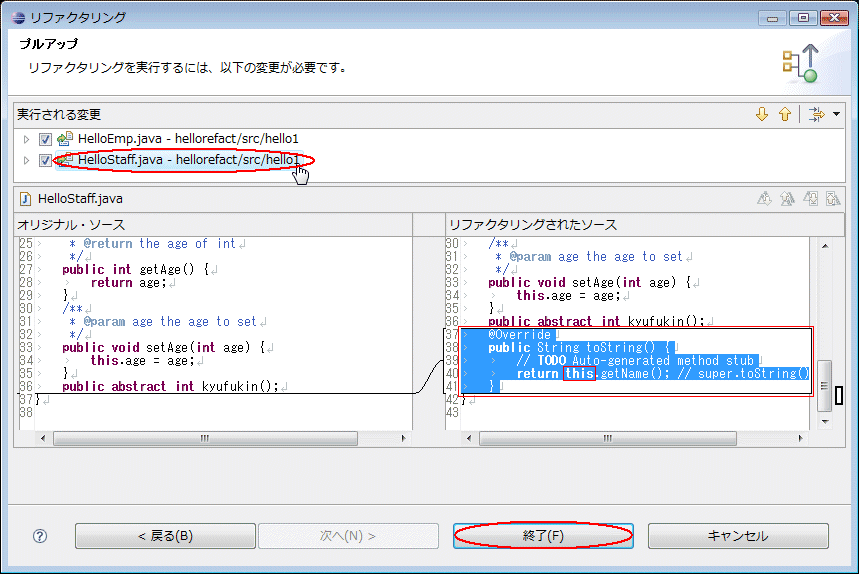Screen dimensions: 859x574
Task: Click the キャンセル cancel button
Action: tap(738, 536)
